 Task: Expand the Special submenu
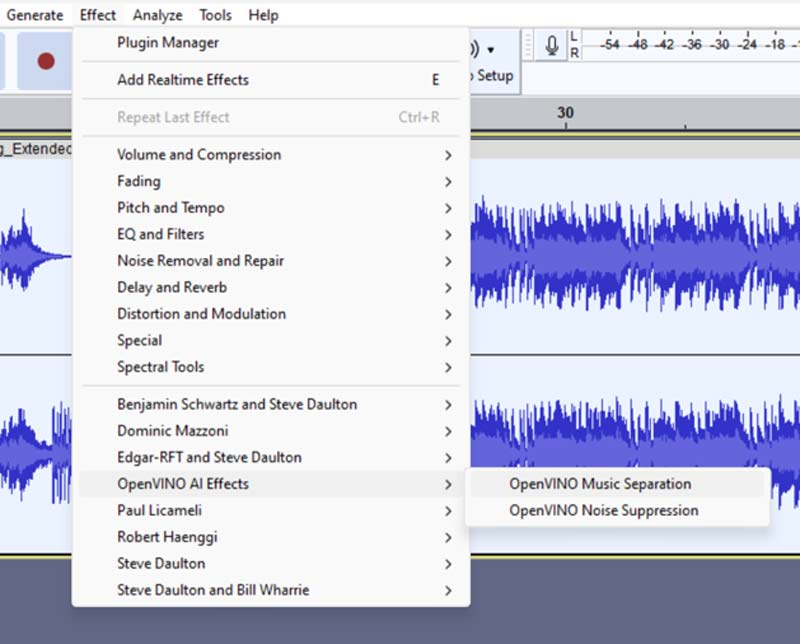tap(271, 340)
